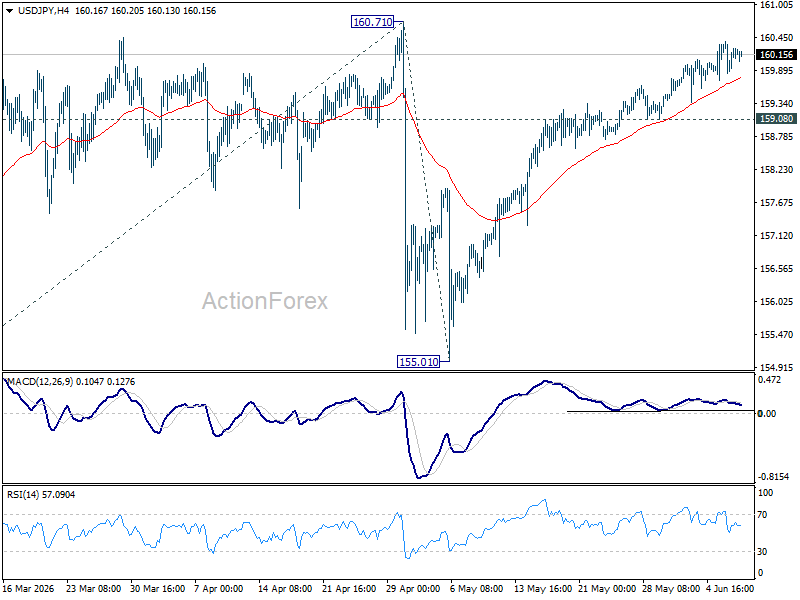This screenshot has width=800, height=600.
Task: Select the 159.895 price axis value
Action: (777, 71)
